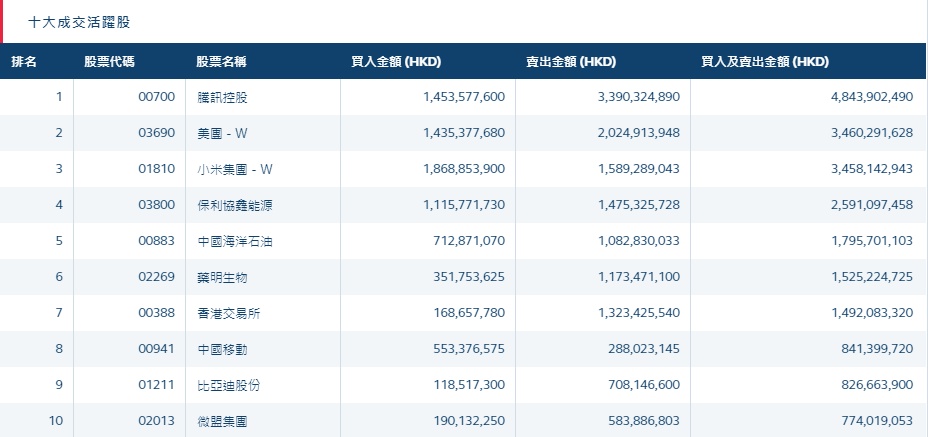
Task: Click sell amount 583,886,803
Action: point(644,422)
